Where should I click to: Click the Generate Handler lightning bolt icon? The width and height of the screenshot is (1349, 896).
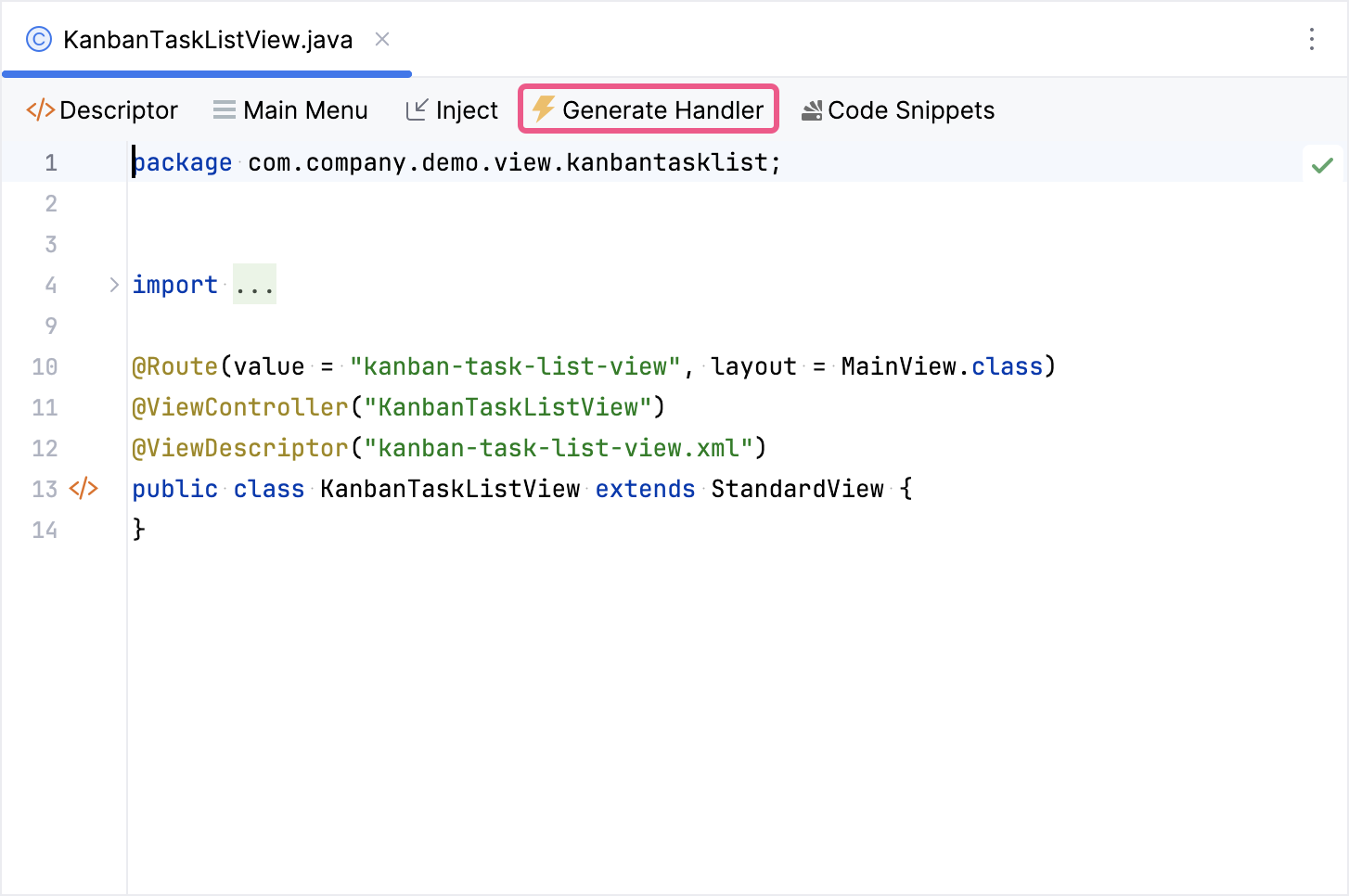(543, 109)
